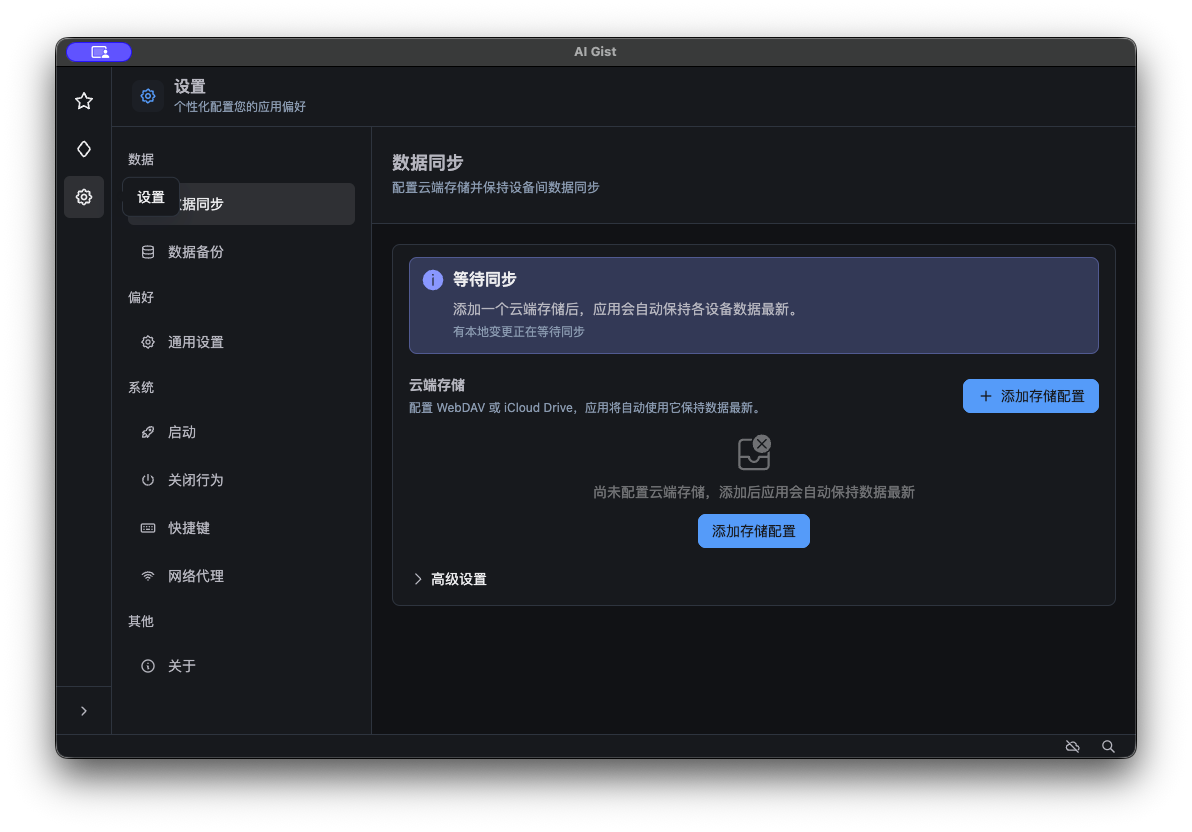Select the gear settings sidebar icon
This screenshot has height=832, width=1192.
(84, 197)
